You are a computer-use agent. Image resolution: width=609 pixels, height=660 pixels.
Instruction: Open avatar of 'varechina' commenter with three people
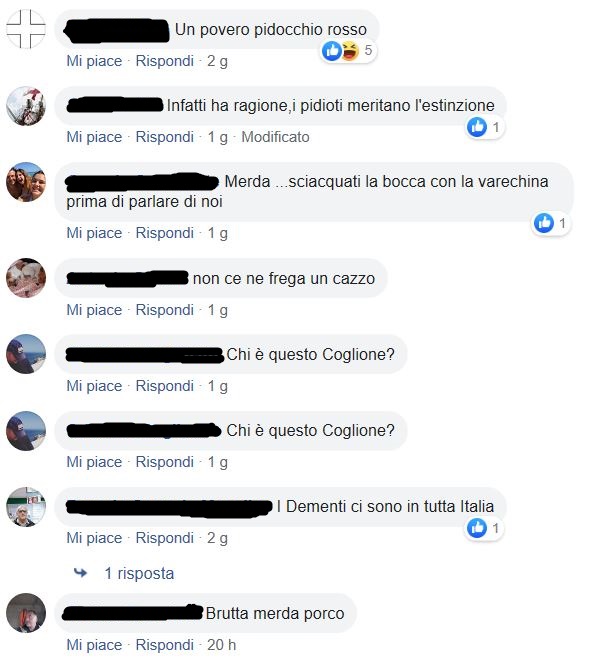26,182
